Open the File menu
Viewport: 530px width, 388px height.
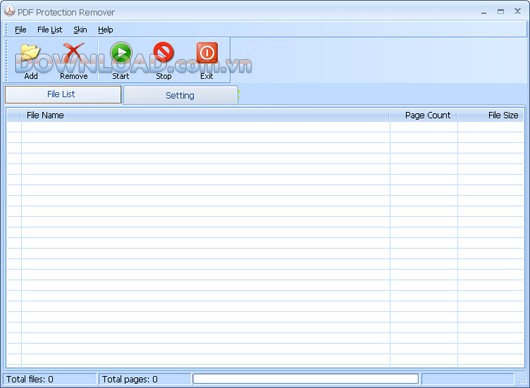point(20,30)
